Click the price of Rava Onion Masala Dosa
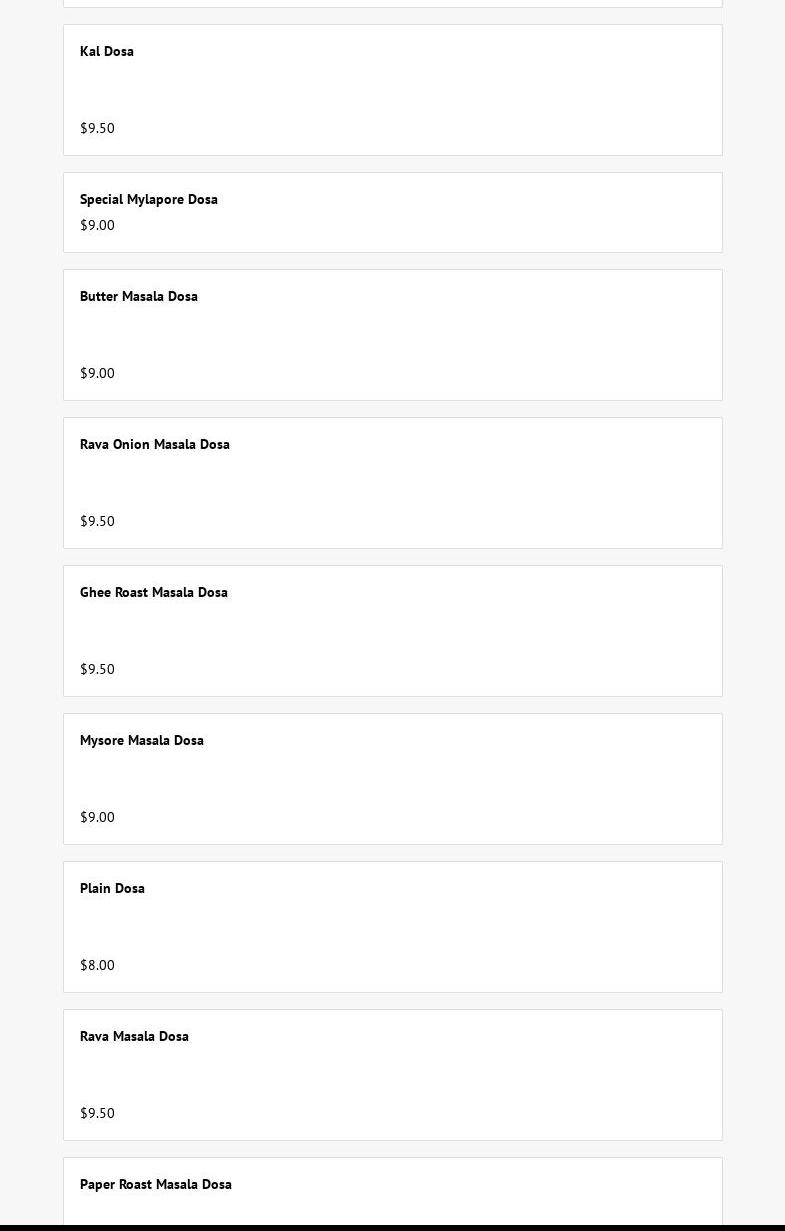The image size is (785, 1231). click(x=98, y=522)
